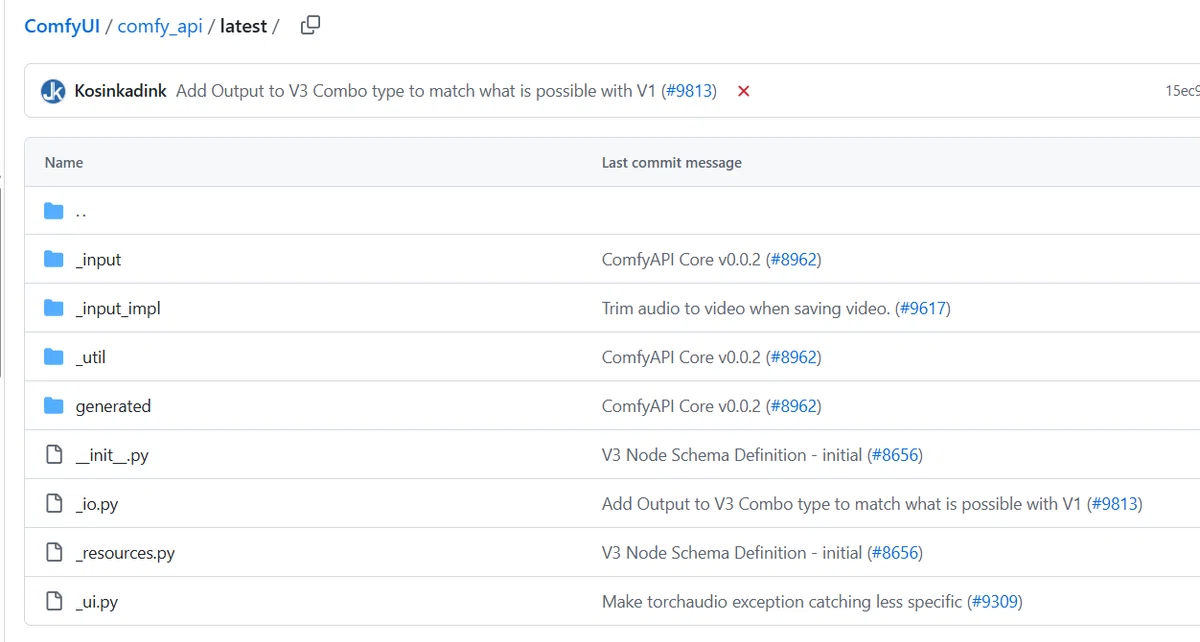Open the __init__.py file
Viewport: 1200px width, 642px height.
pyautogui.click(x=112, y=455)
